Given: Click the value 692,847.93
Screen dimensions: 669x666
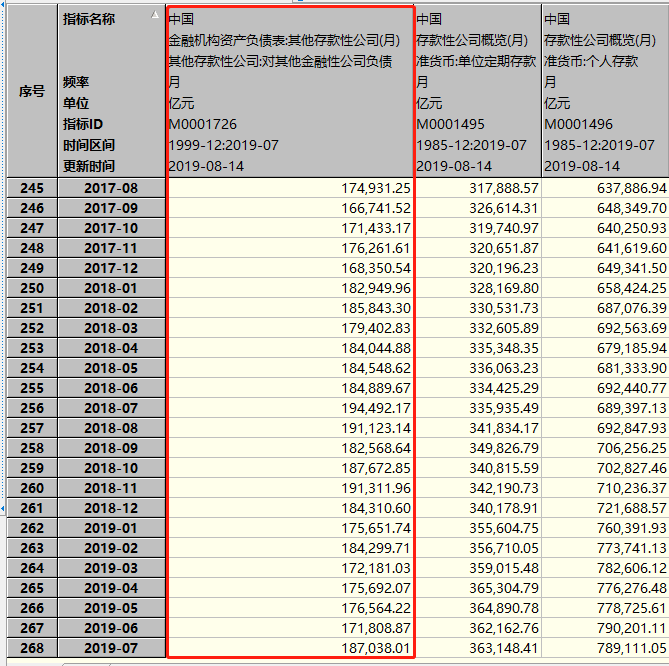Looking at the screenshot, I should point(631,428).
